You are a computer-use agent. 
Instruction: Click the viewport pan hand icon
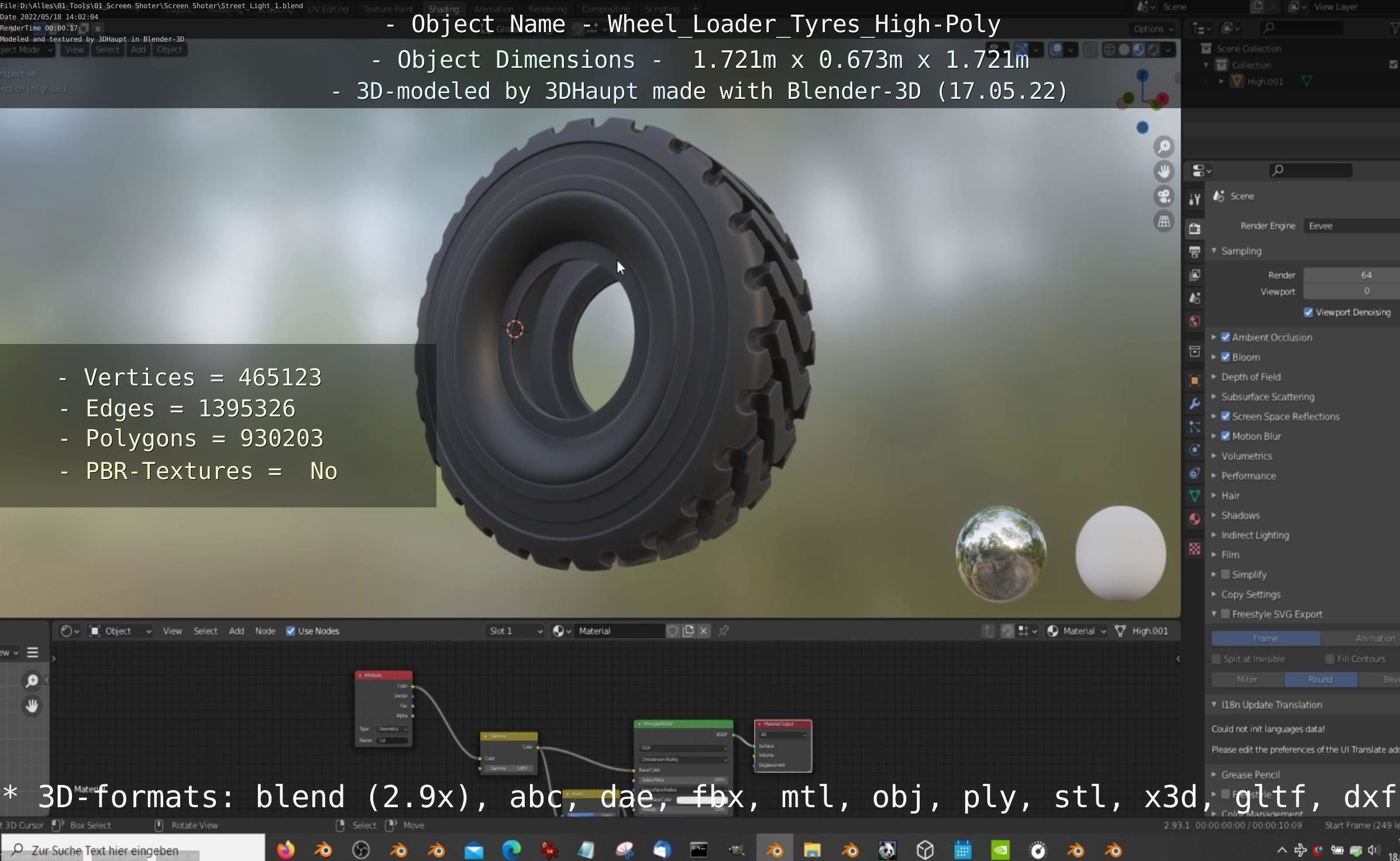click(1164, 171)
